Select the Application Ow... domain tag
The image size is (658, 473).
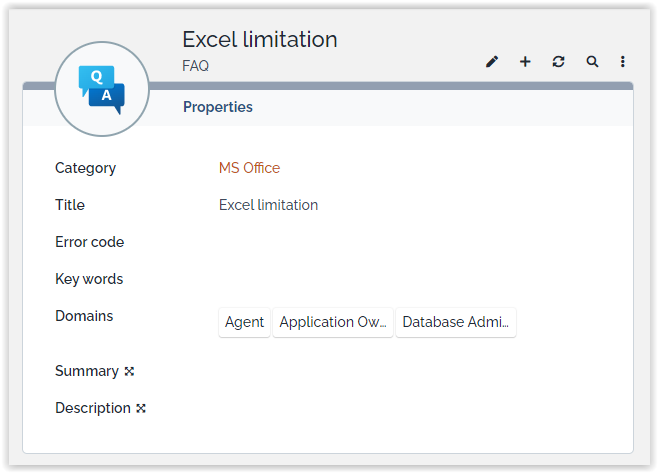click(x=333, y=322)
